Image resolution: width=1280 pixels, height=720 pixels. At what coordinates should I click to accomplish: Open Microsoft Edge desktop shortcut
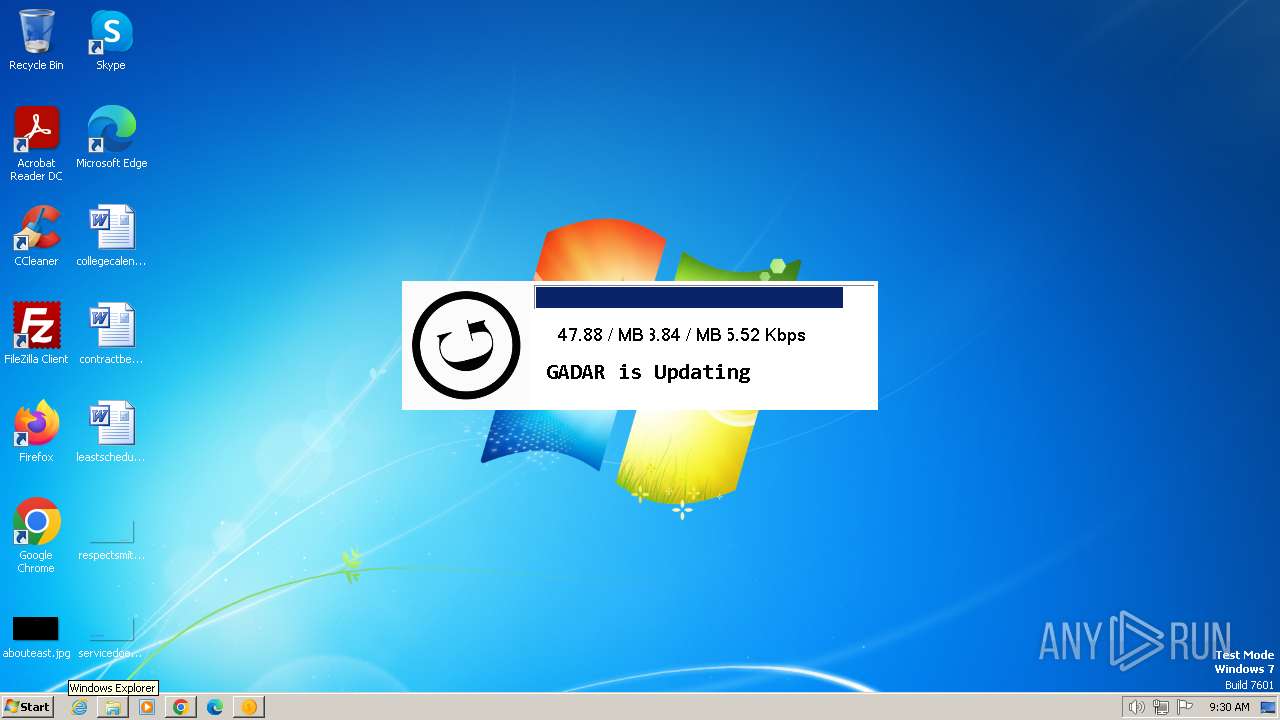[x=111, y=138]
